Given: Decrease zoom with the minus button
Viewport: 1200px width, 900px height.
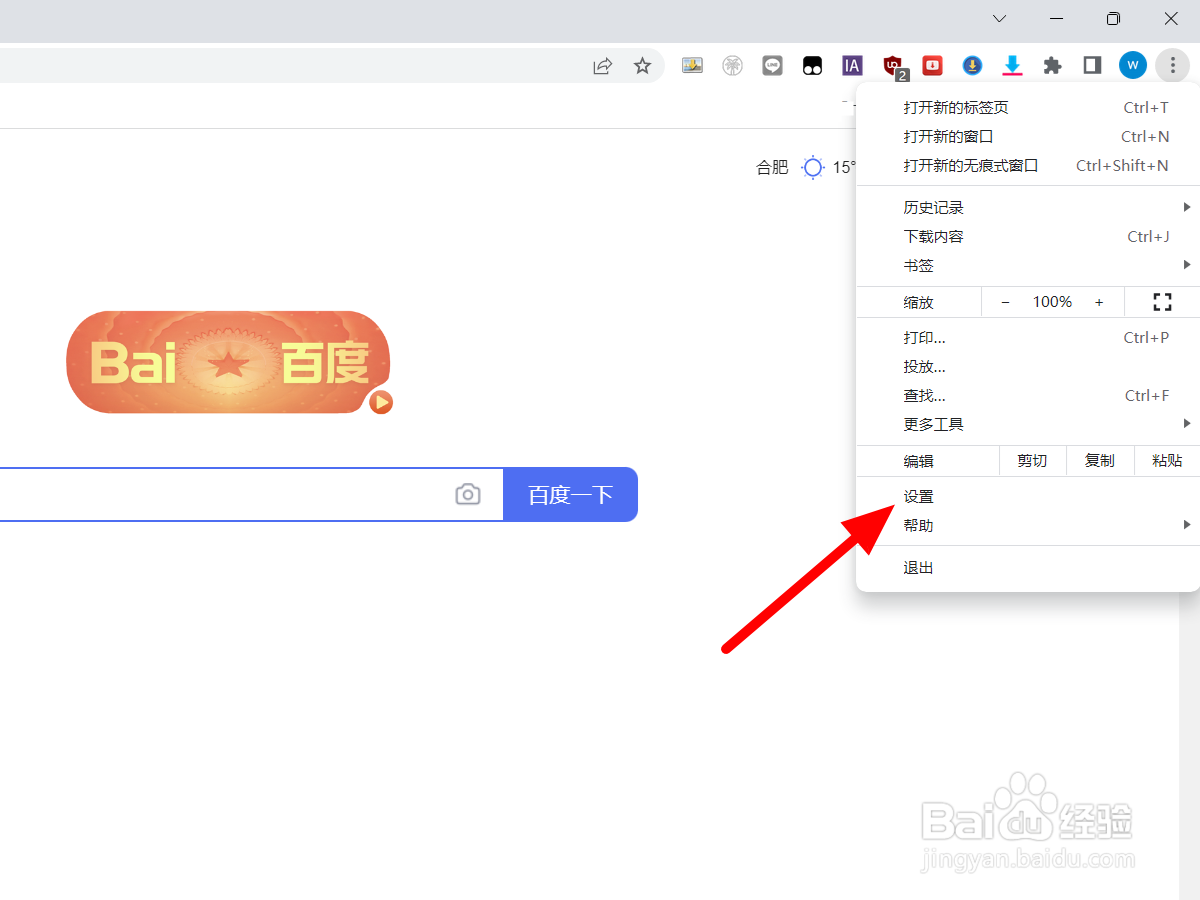Looking at the screenshot, I should [x=1005, y=302].
